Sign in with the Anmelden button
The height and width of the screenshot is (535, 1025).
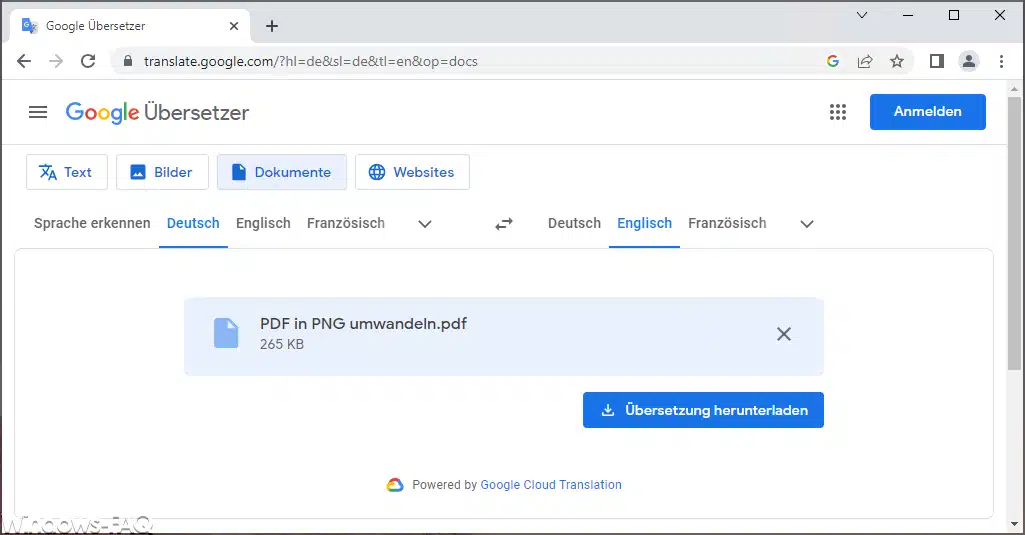(x=927, y=112)
